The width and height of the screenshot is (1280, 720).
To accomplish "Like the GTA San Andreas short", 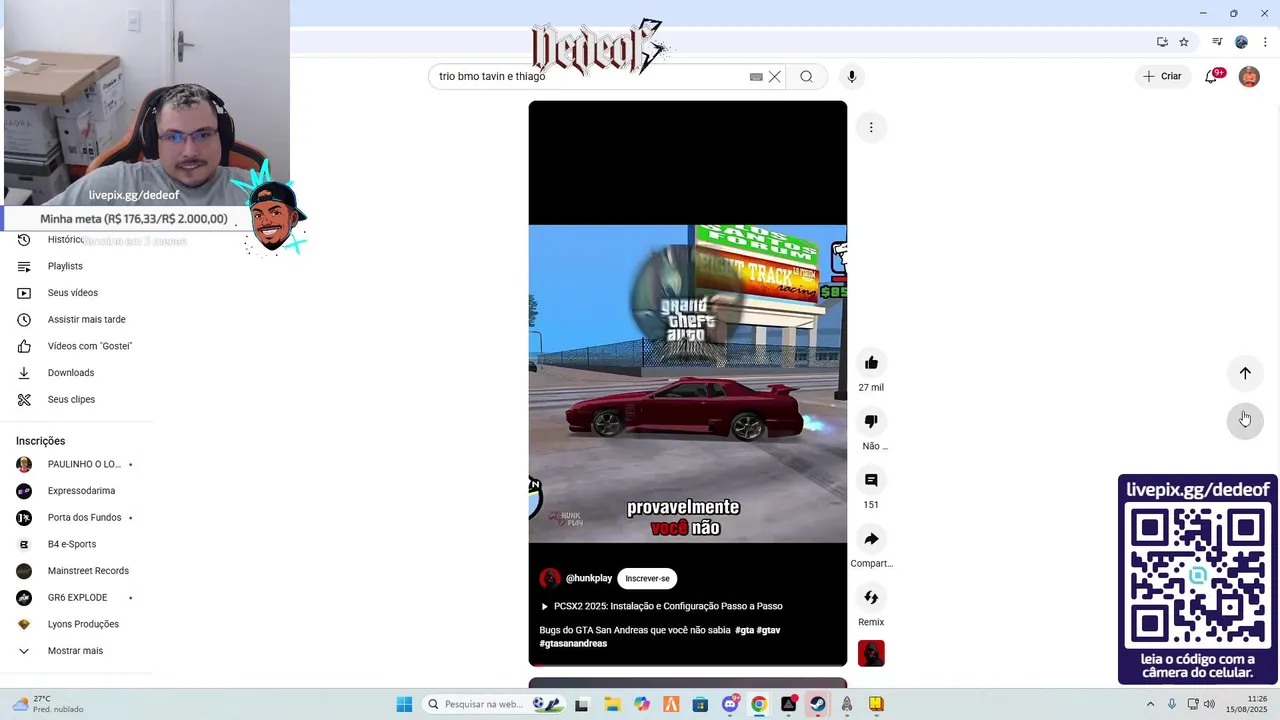I will pos(871,363).
